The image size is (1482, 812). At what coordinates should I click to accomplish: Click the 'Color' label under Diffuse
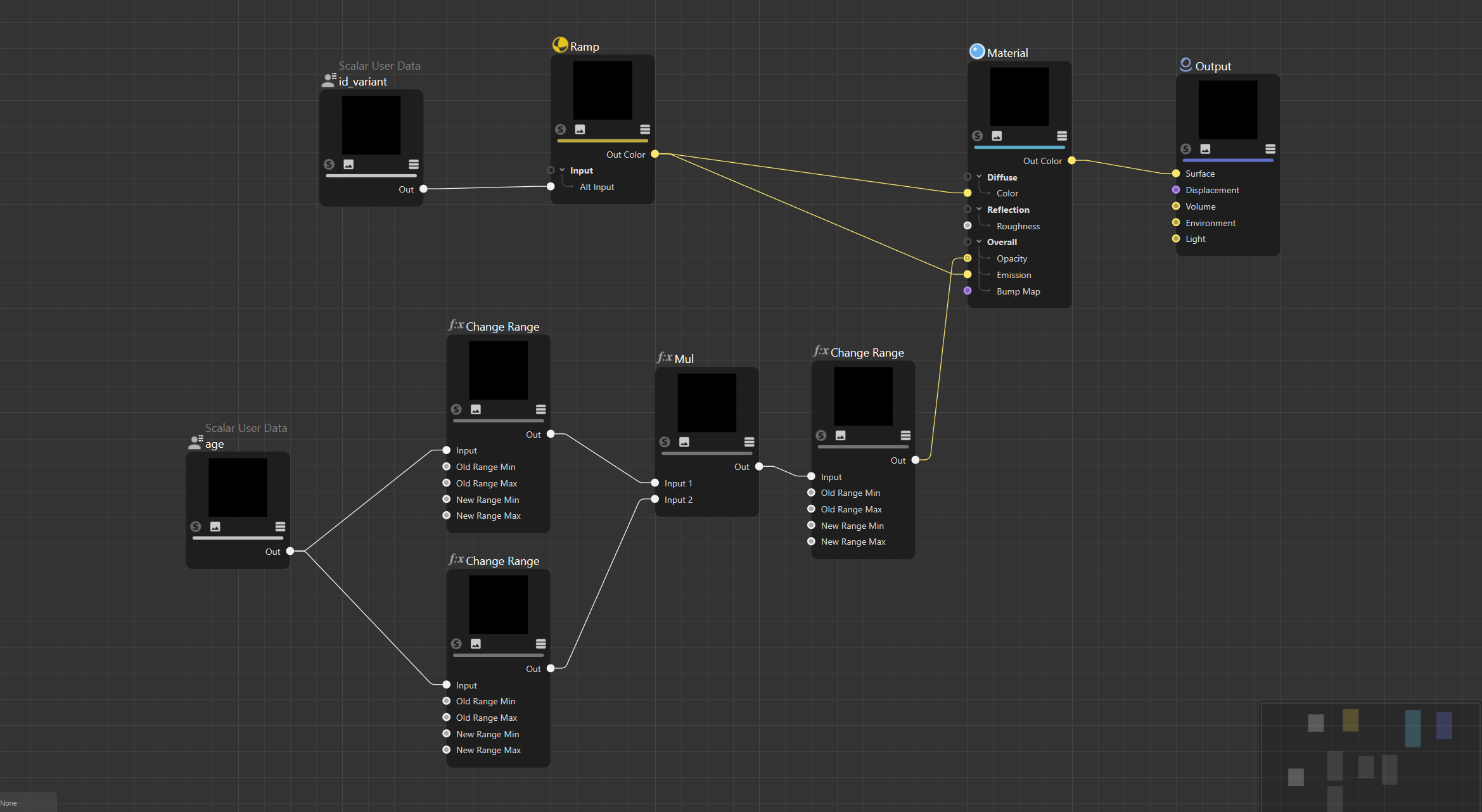point(1007,193)
